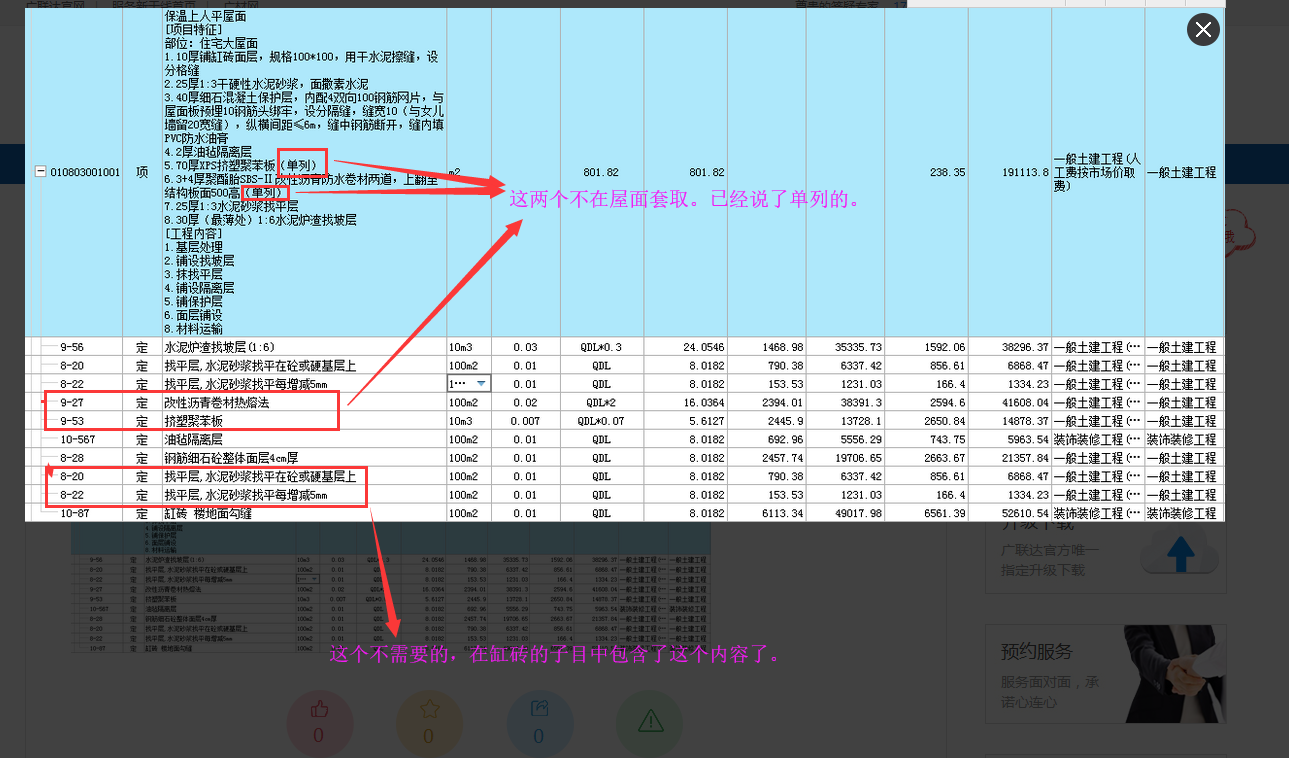Click the unit price 2445.9

click(785, 421)
